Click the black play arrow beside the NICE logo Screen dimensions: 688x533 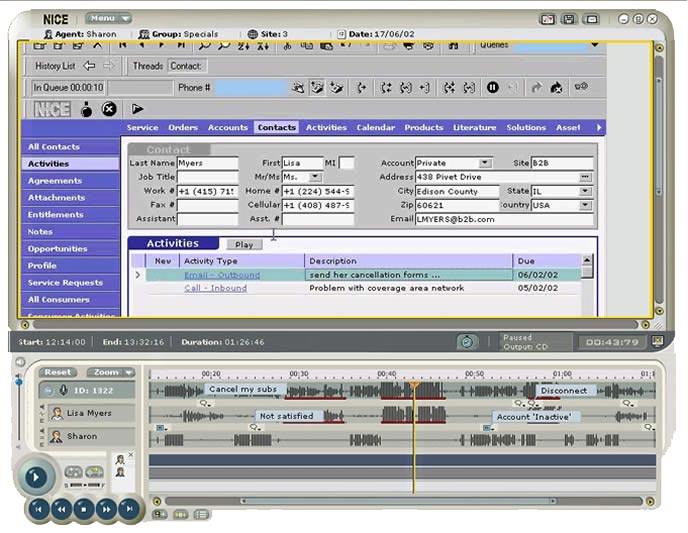pos(137,109)
